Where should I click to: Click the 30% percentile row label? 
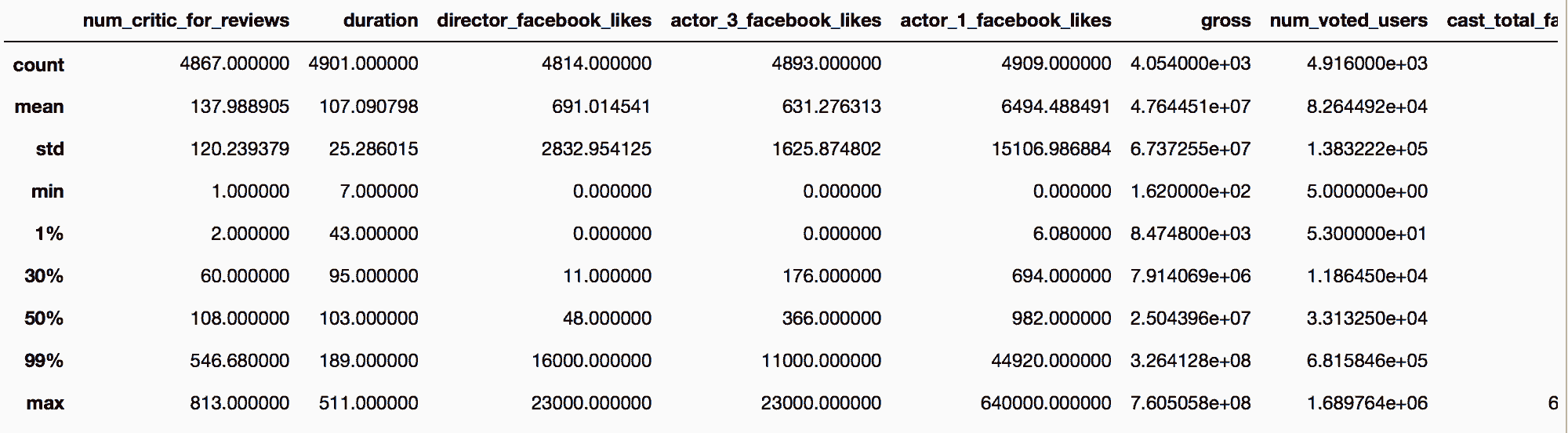tap(44, 277)
